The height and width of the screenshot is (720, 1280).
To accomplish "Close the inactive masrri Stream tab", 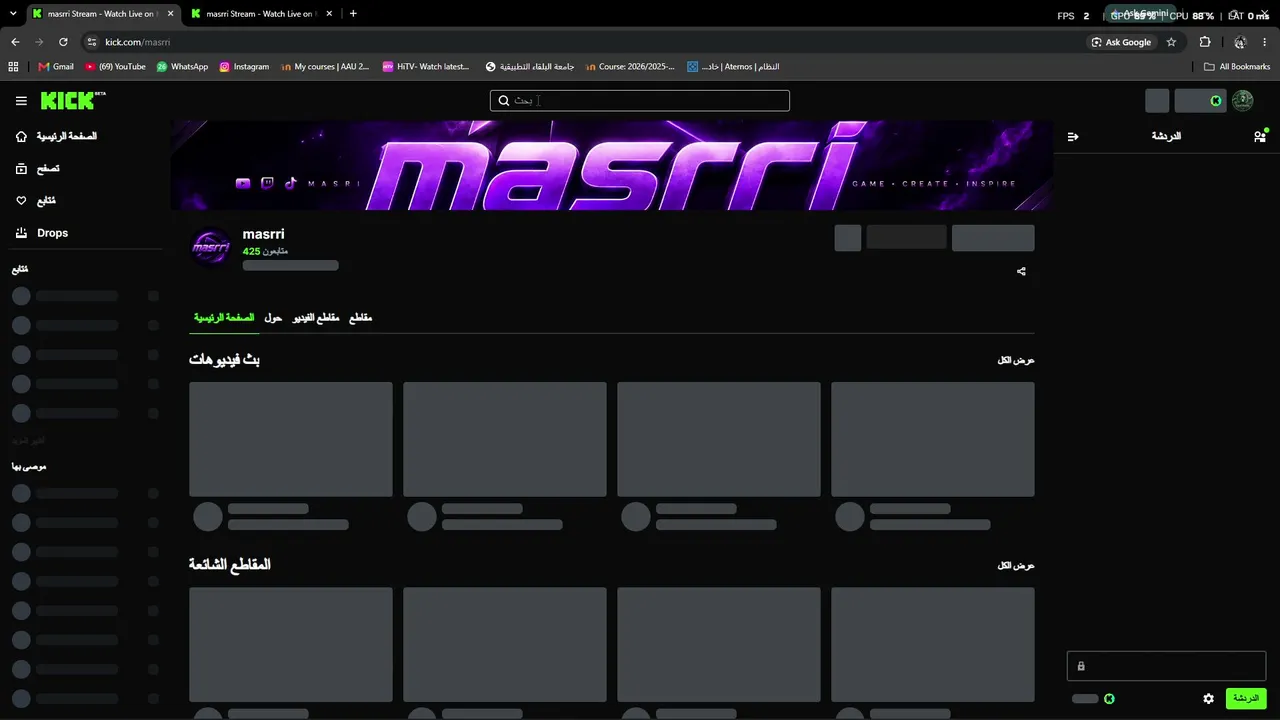I will (329, 14).
